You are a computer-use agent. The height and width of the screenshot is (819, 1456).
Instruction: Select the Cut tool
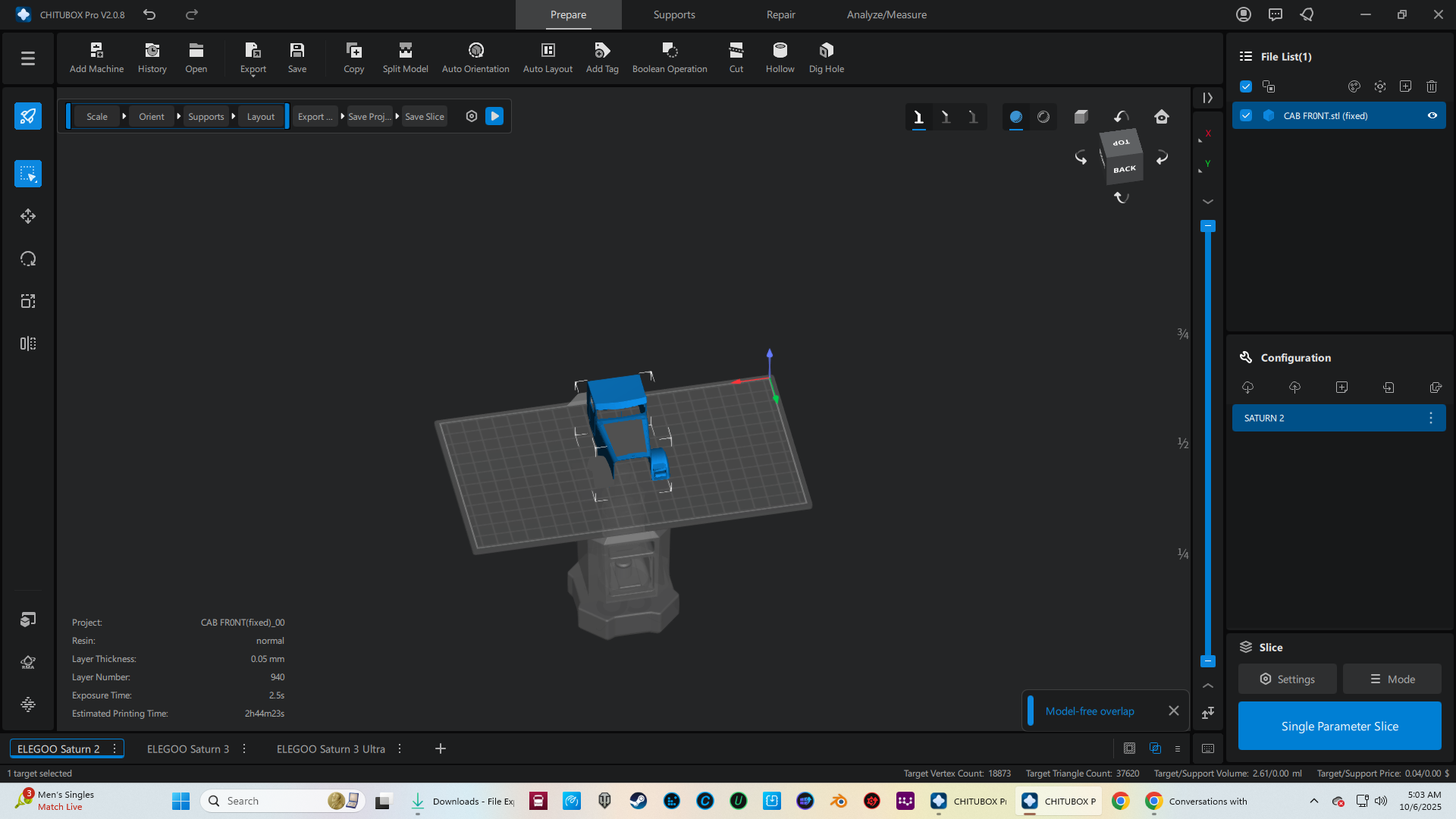click(x=736, y=58)
